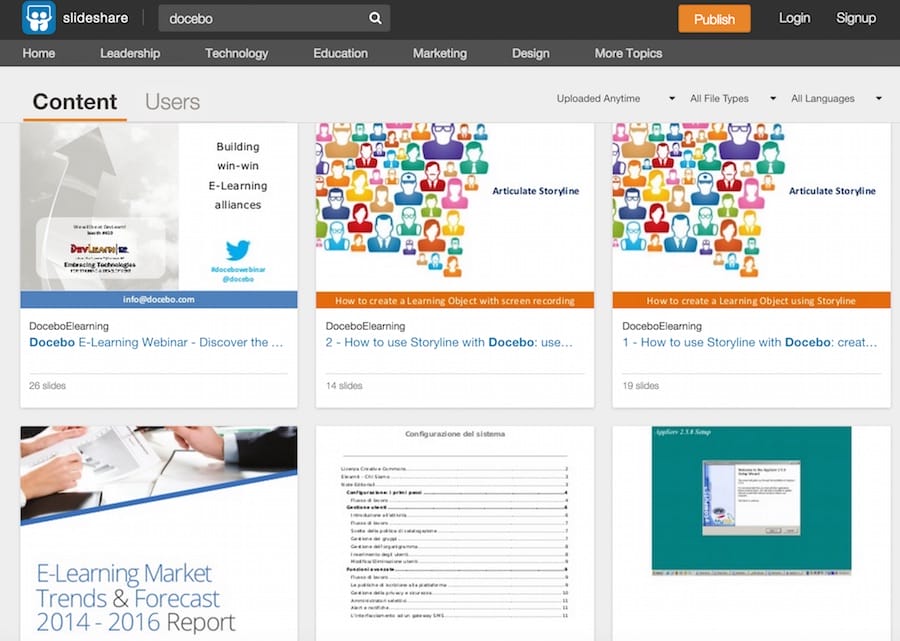Select the Content tab
The image size is (900, 641).
[75, 102]
